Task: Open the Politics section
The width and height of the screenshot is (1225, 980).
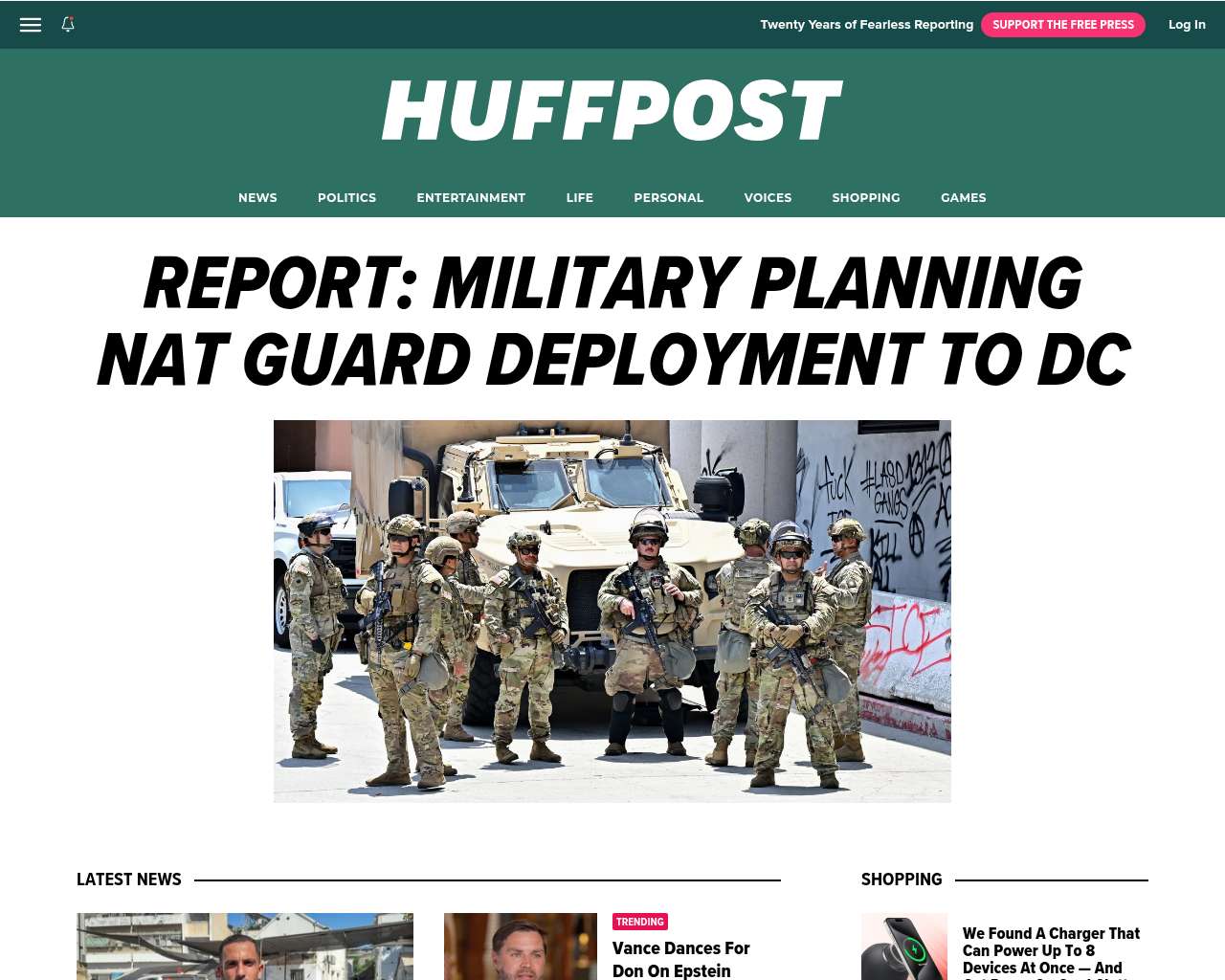Action: (346, 198)
